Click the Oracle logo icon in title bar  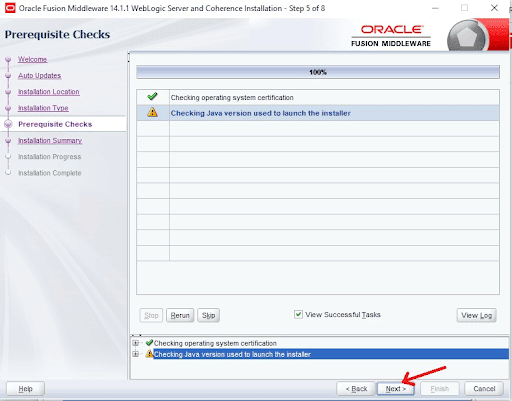(10, 8)
